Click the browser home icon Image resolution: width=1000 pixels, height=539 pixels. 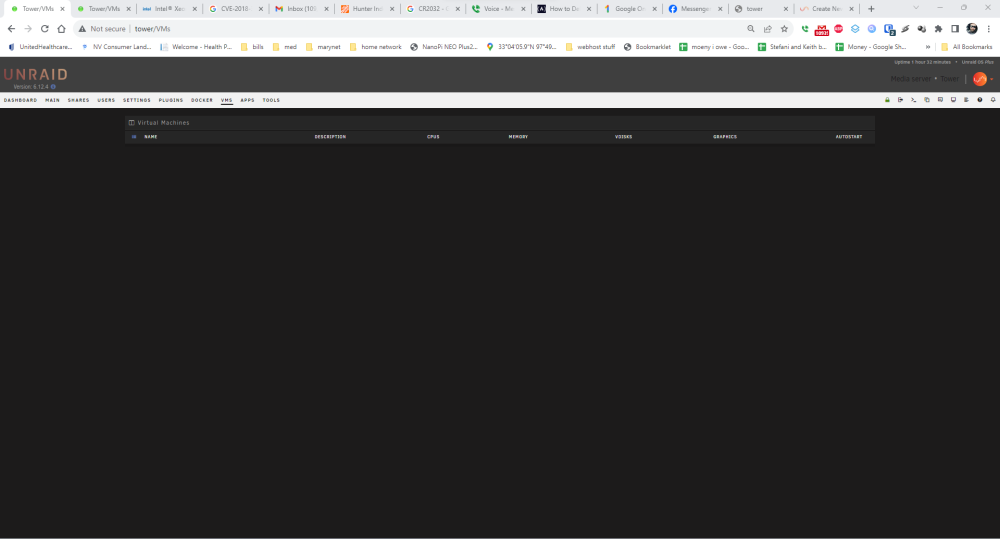point(61,29)
